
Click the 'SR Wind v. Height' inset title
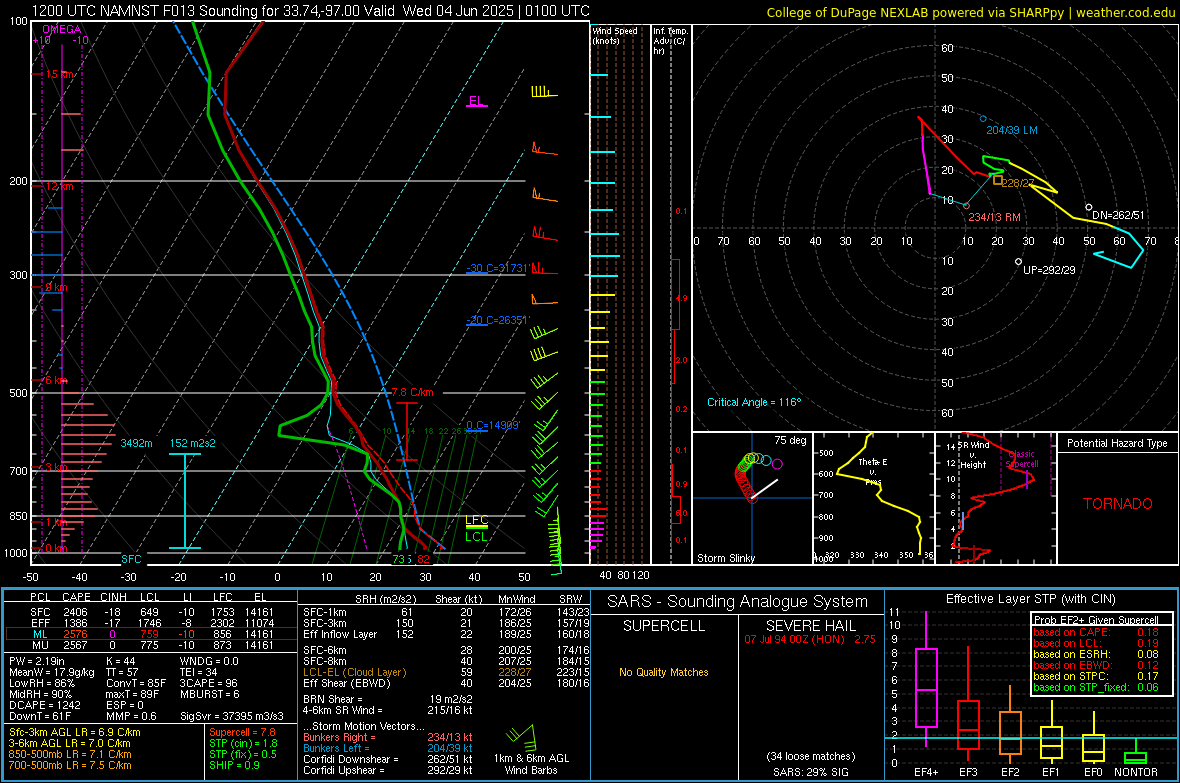click(x=973, y=455)
